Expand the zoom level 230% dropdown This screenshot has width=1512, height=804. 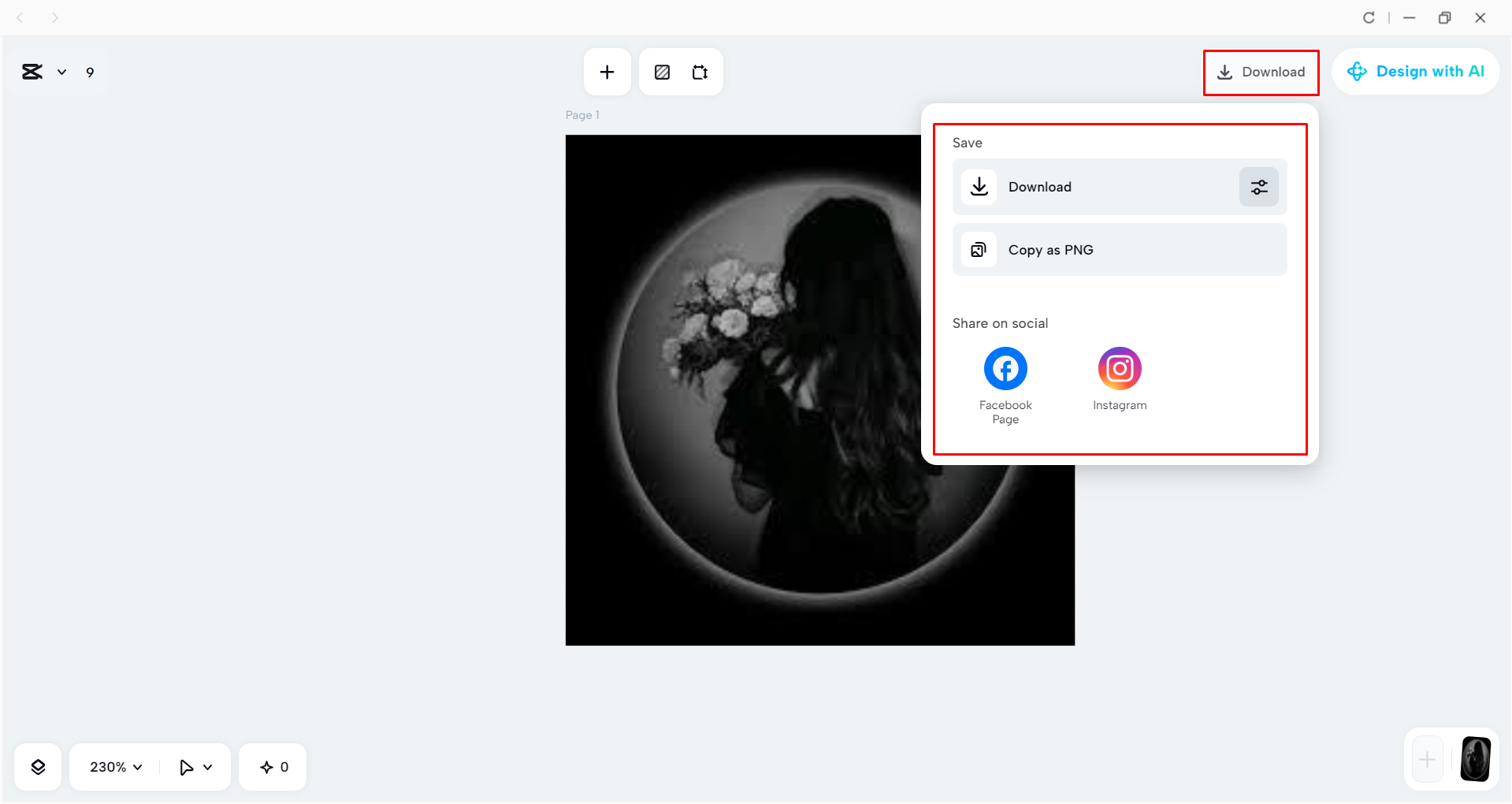point(113,766)
